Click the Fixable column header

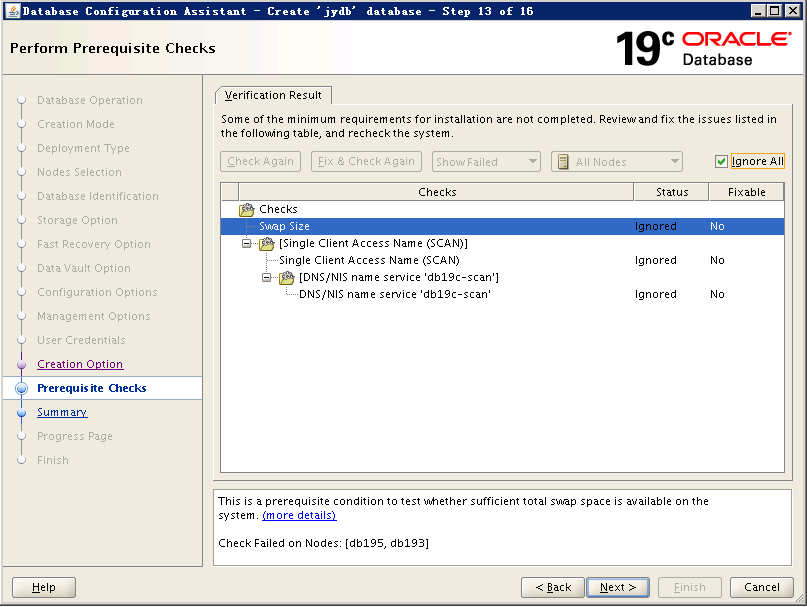pos(746,192)
